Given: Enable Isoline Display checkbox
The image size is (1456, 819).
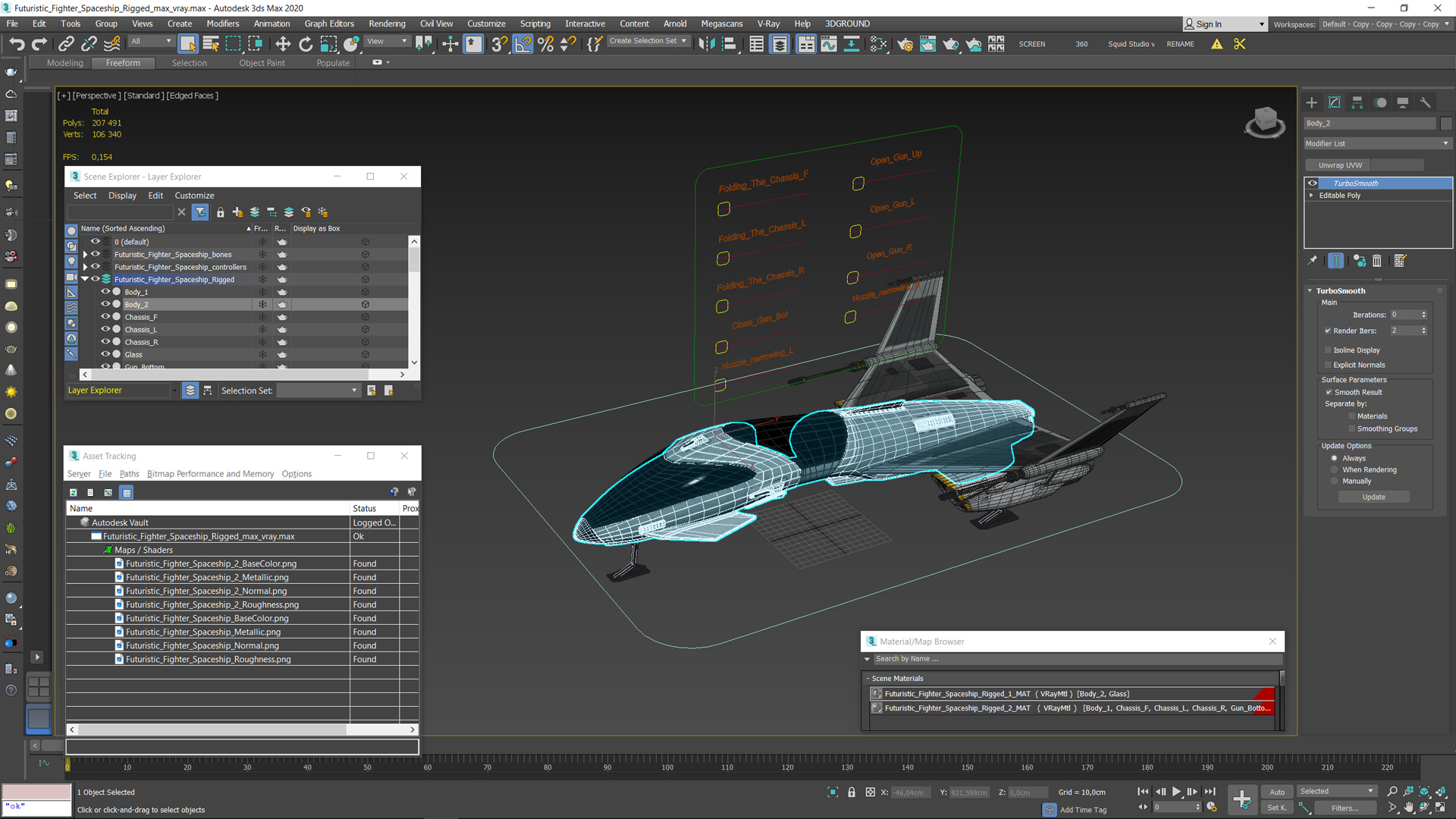Looking at the screenshot, I should pyautogui.click(x=1328, y=350).
